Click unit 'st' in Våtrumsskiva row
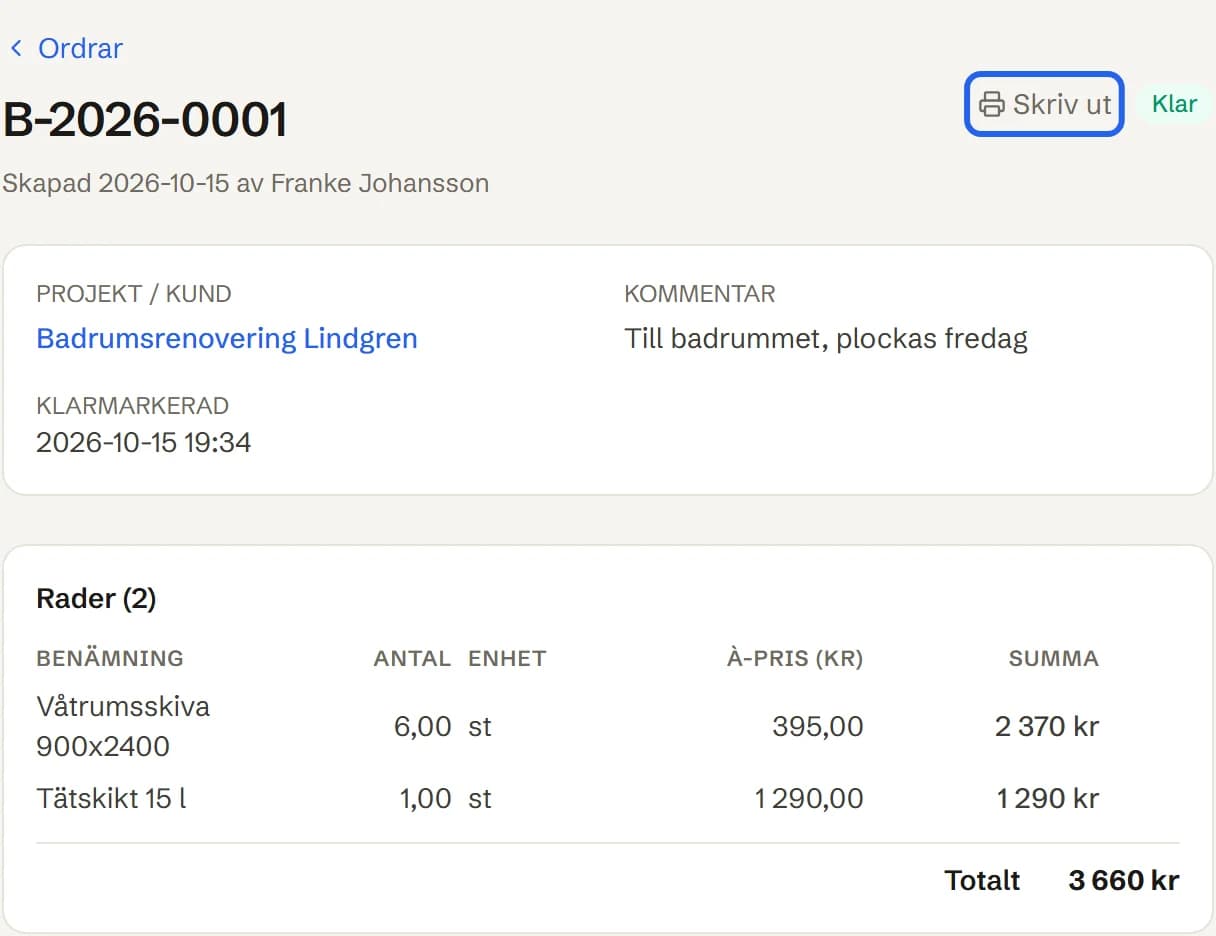1216x936 pixels. [x=480, y=726]
